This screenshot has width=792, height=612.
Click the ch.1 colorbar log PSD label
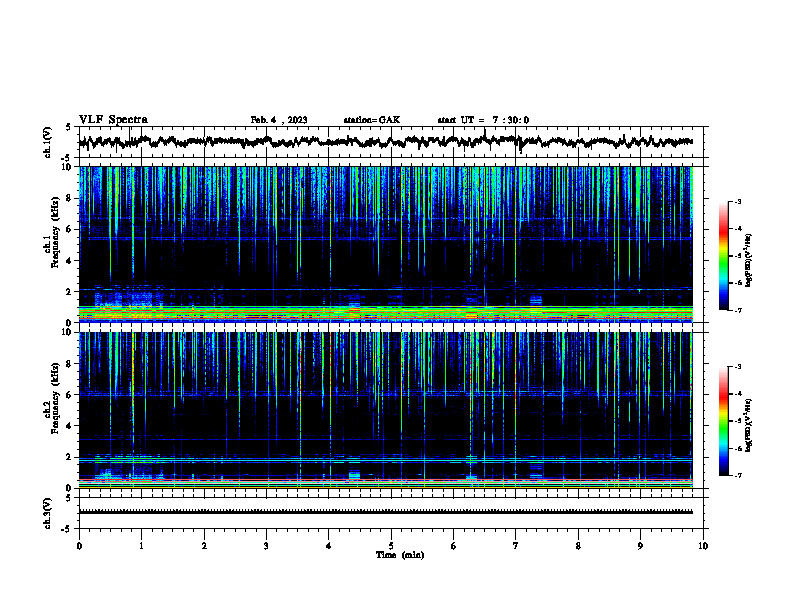(749, 261)
